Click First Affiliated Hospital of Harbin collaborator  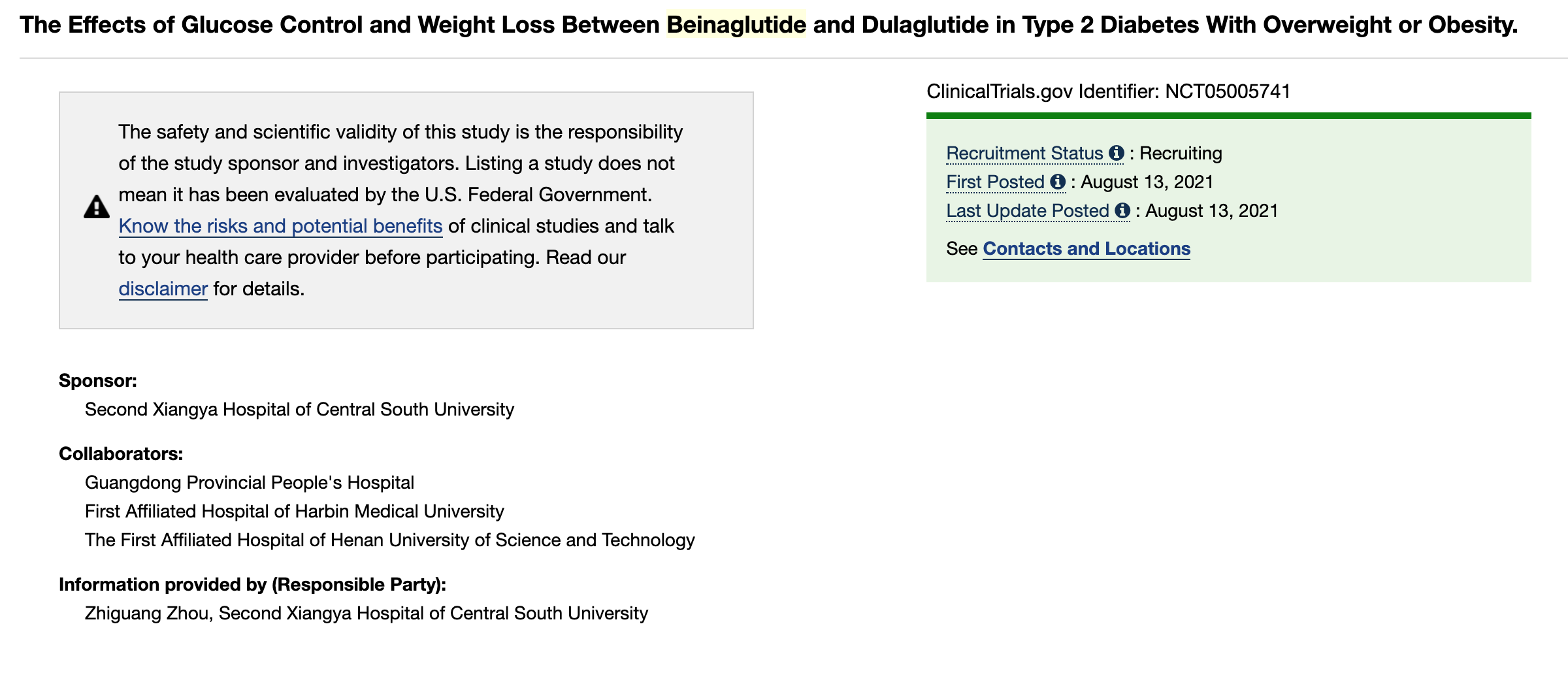[294, 512]
